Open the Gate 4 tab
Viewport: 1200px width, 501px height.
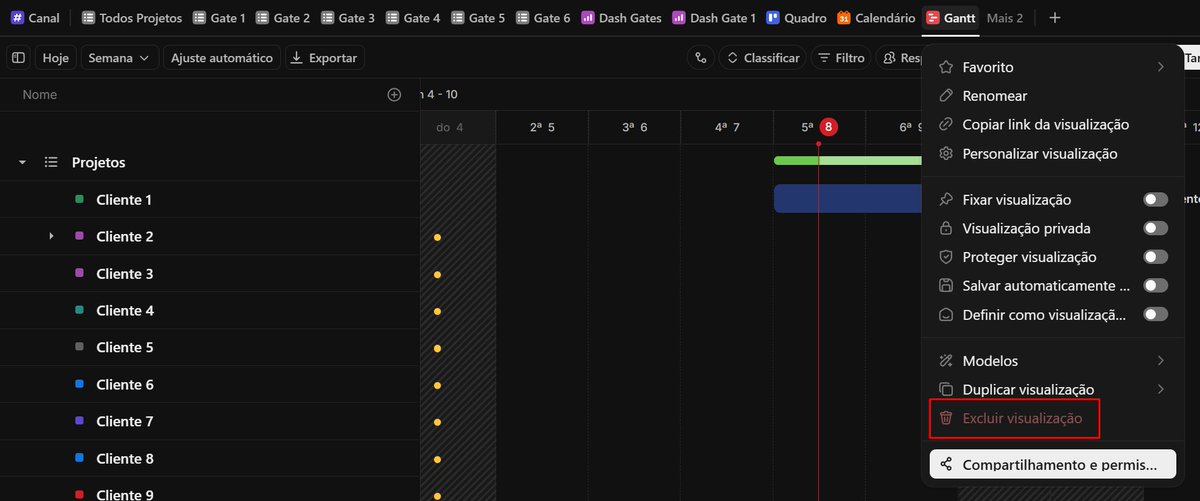[x=414, y=18]
